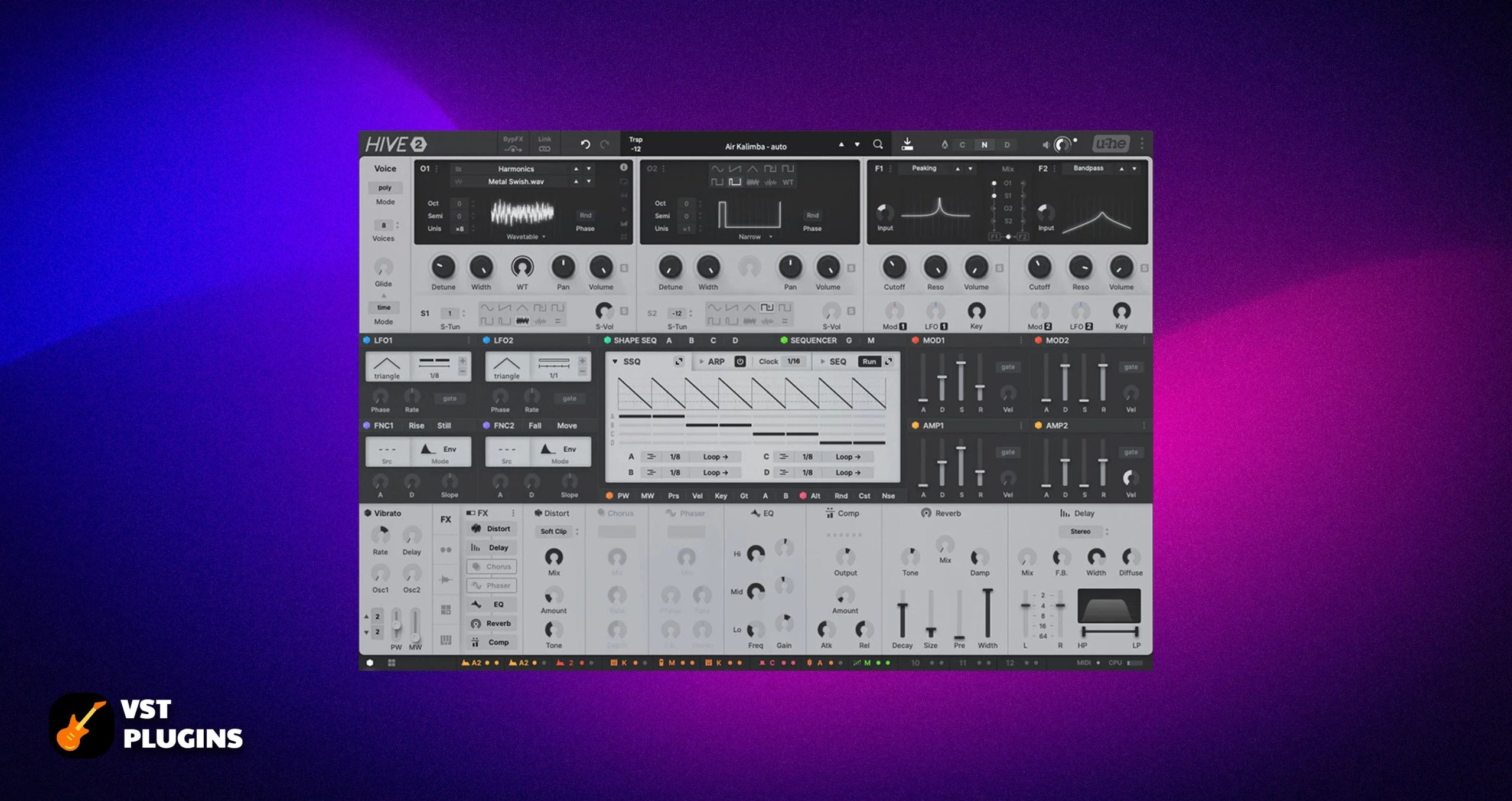Viewport: 1512px width, 801px height.
Task: Click the Loop button in row A
Action: click(x=715, y=457)
